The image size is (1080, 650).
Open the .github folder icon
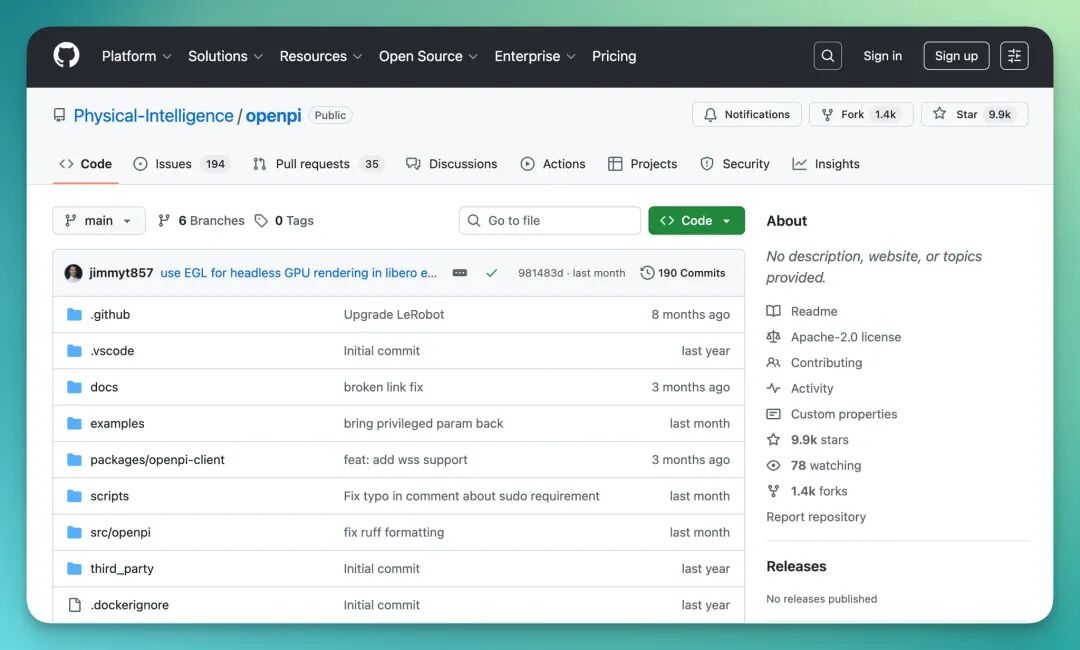coord(74,315)
